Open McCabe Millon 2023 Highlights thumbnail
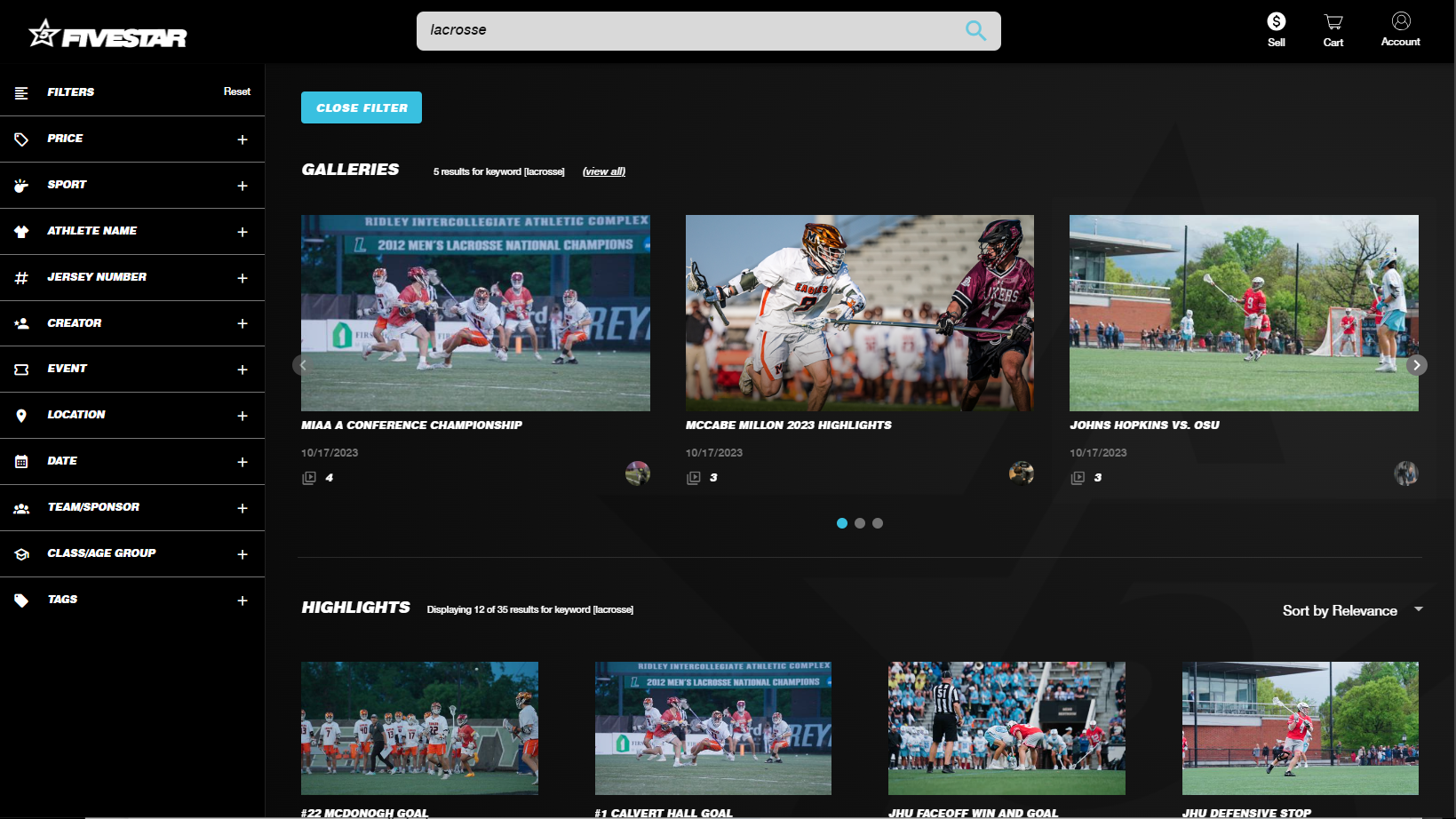This screenshot has height=819, width=1456. pos(860,313)
